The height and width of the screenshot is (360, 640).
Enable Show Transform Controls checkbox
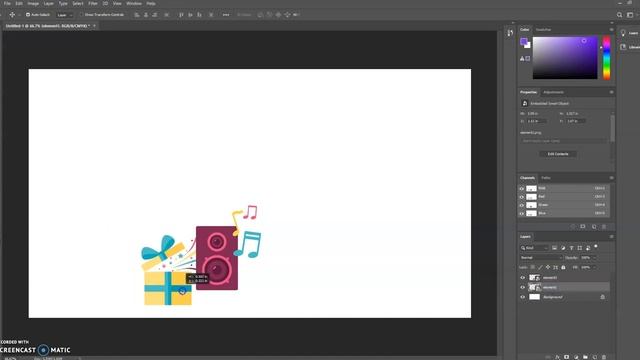pyautogui.click(x=82, y=15)
